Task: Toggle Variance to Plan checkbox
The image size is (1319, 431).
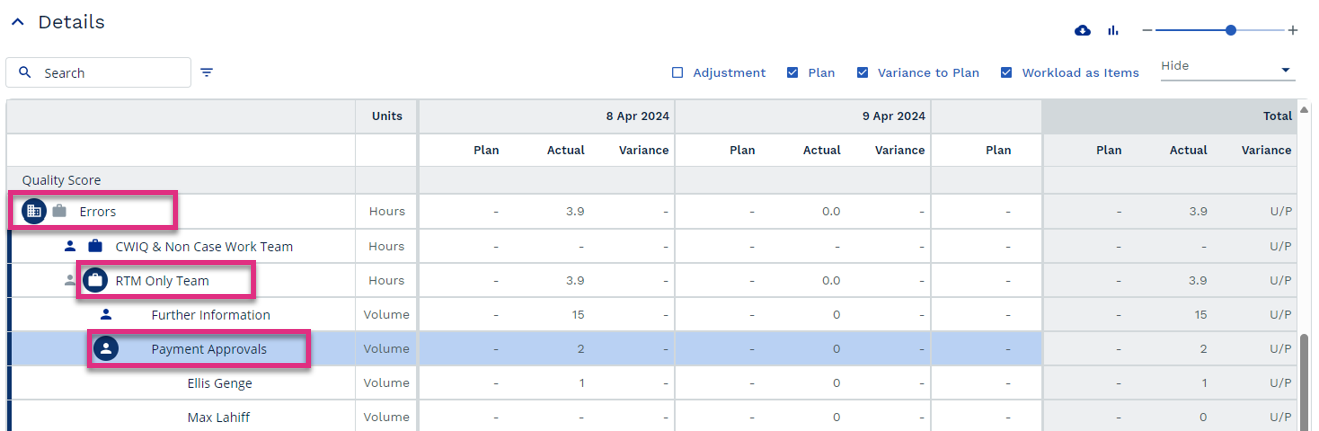Action: point(861,73)
